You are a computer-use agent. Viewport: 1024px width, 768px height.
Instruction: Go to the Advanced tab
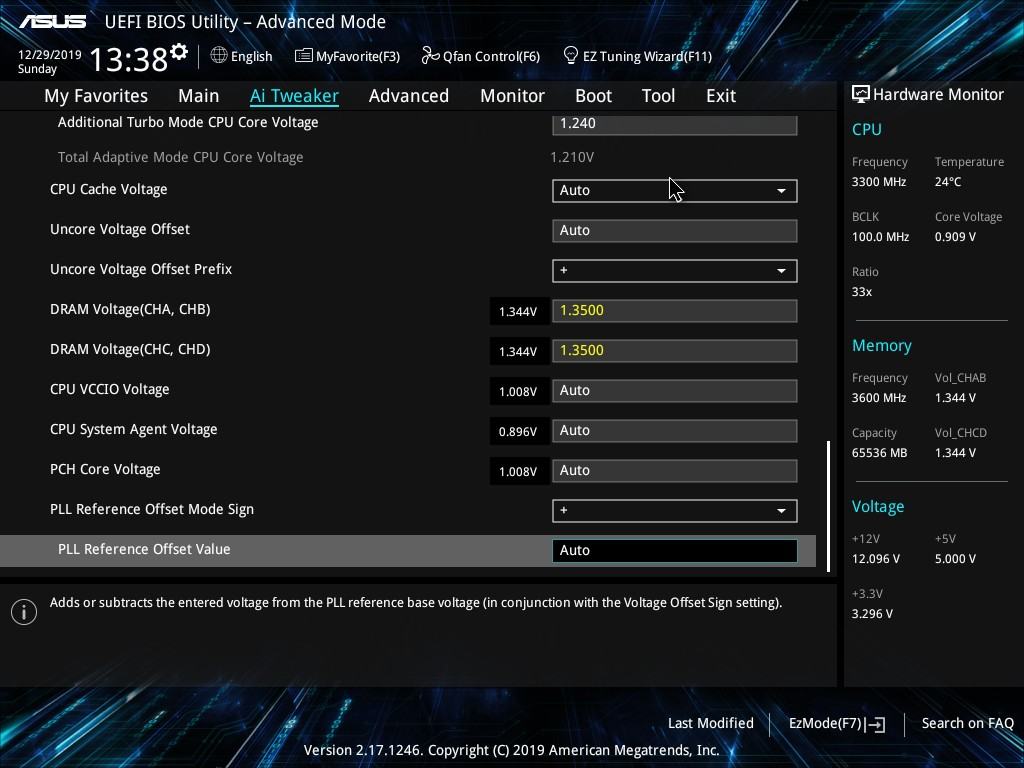pyautogui.click(x=409, y=96)
